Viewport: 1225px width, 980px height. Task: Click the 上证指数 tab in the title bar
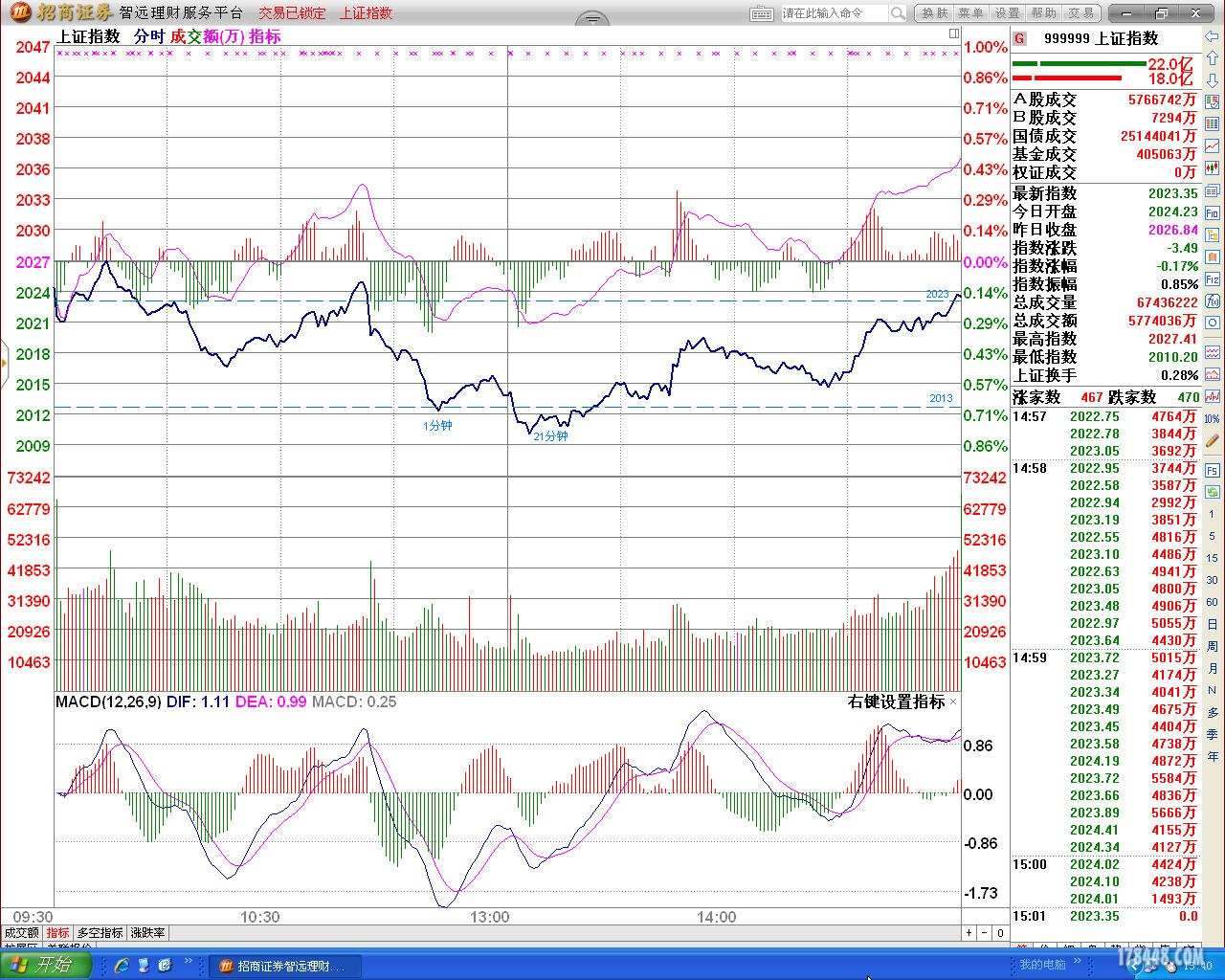coord(366,13)
